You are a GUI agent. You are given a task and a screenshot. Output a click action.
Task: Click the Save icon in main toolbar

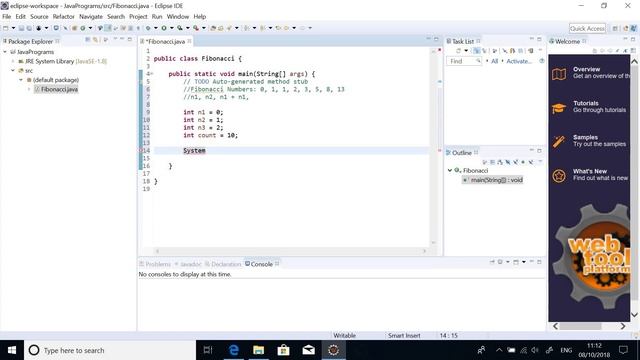(x=21, y=28)
